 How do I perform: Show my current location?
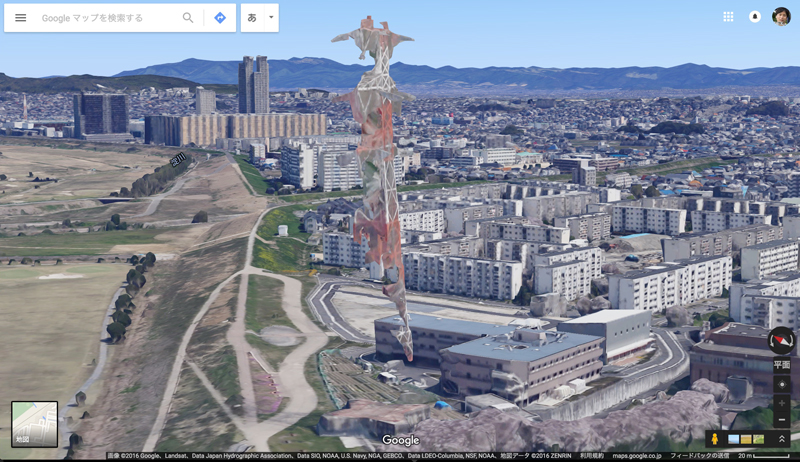tap(782, 385)
